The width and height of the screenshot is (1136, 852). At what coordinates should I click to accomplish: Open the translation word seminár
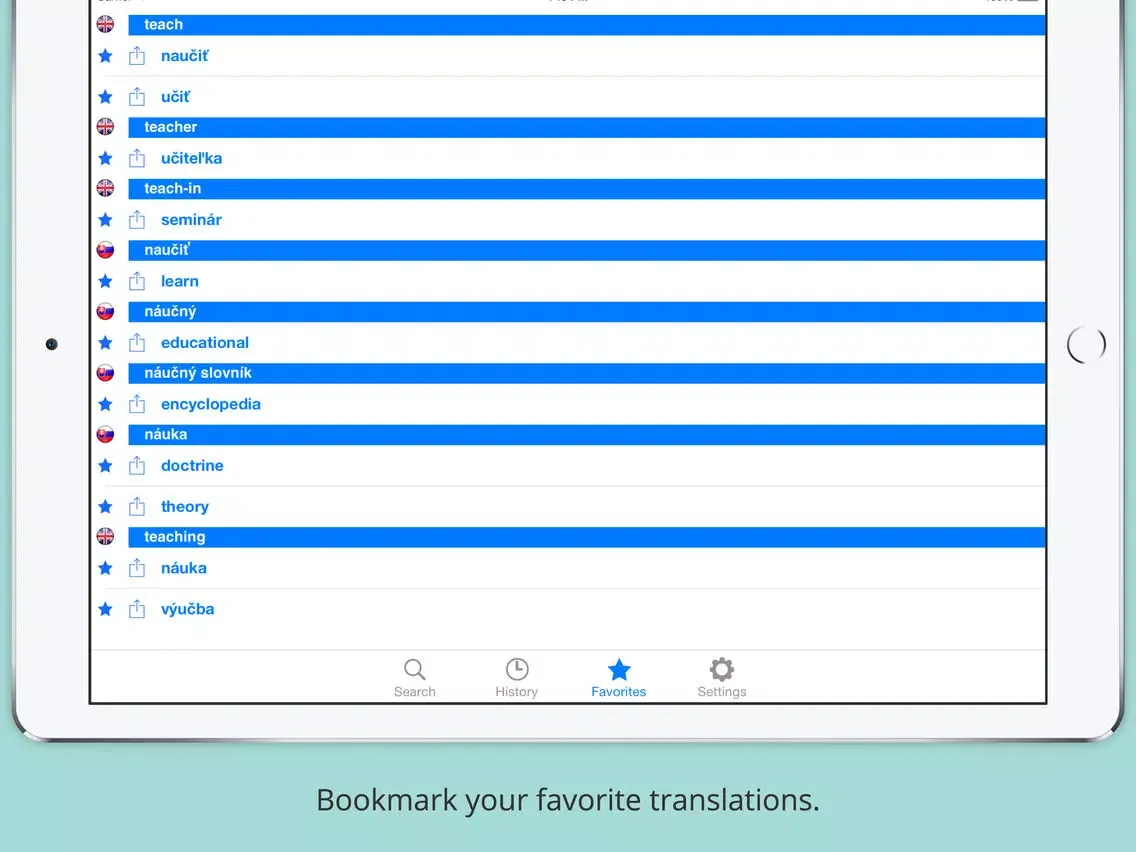pos(191,220)
